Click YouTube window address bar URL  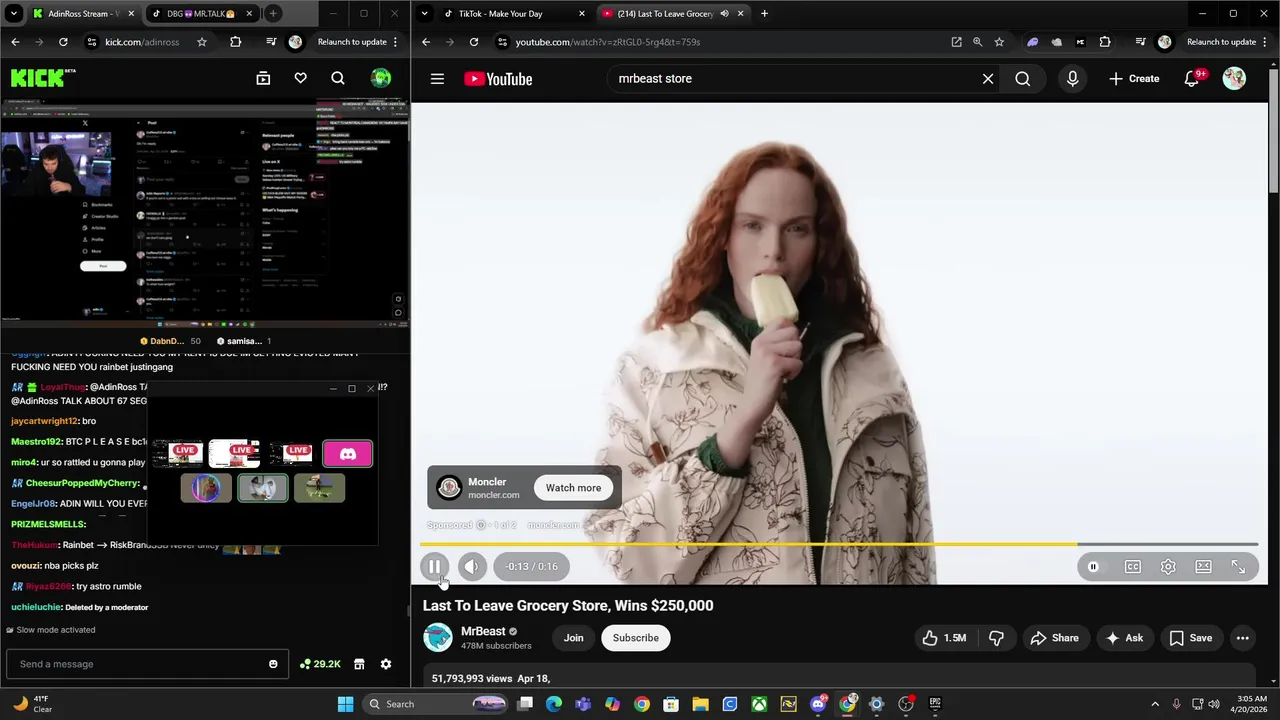coord(607,42)
